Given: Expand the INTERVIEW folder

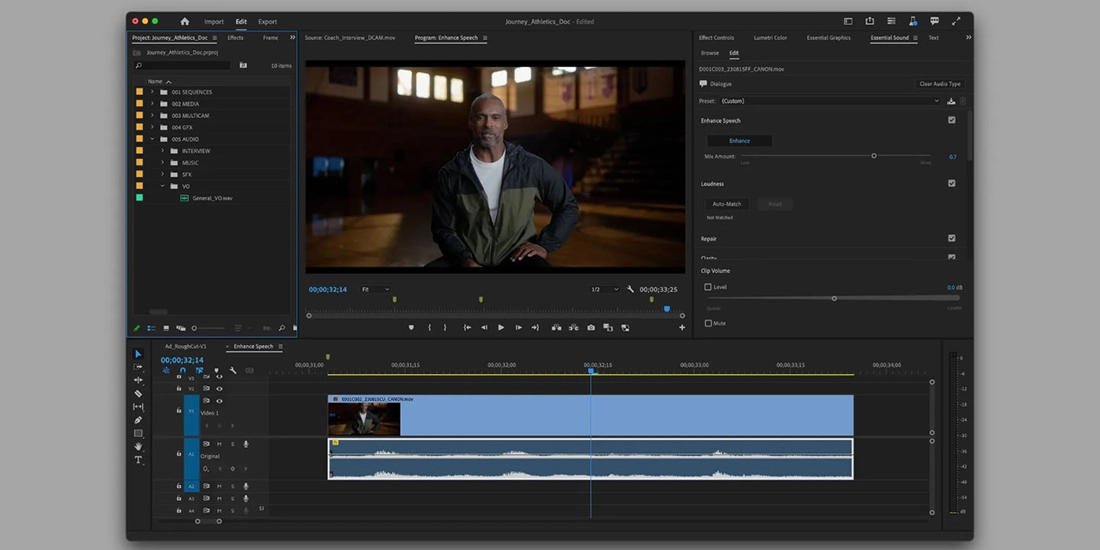Looking at the screenshot, I should (162, 151).
